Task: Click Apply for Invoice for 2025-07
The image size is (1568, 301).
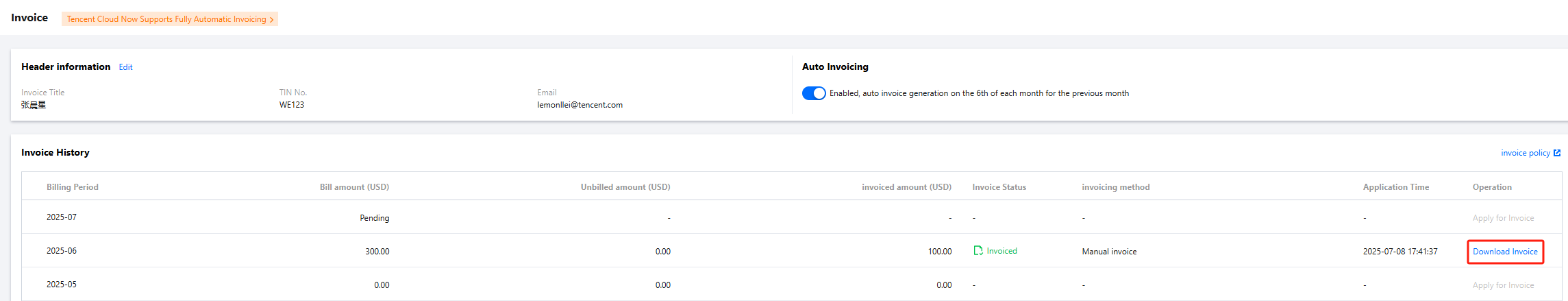Action: [1503, 218]
